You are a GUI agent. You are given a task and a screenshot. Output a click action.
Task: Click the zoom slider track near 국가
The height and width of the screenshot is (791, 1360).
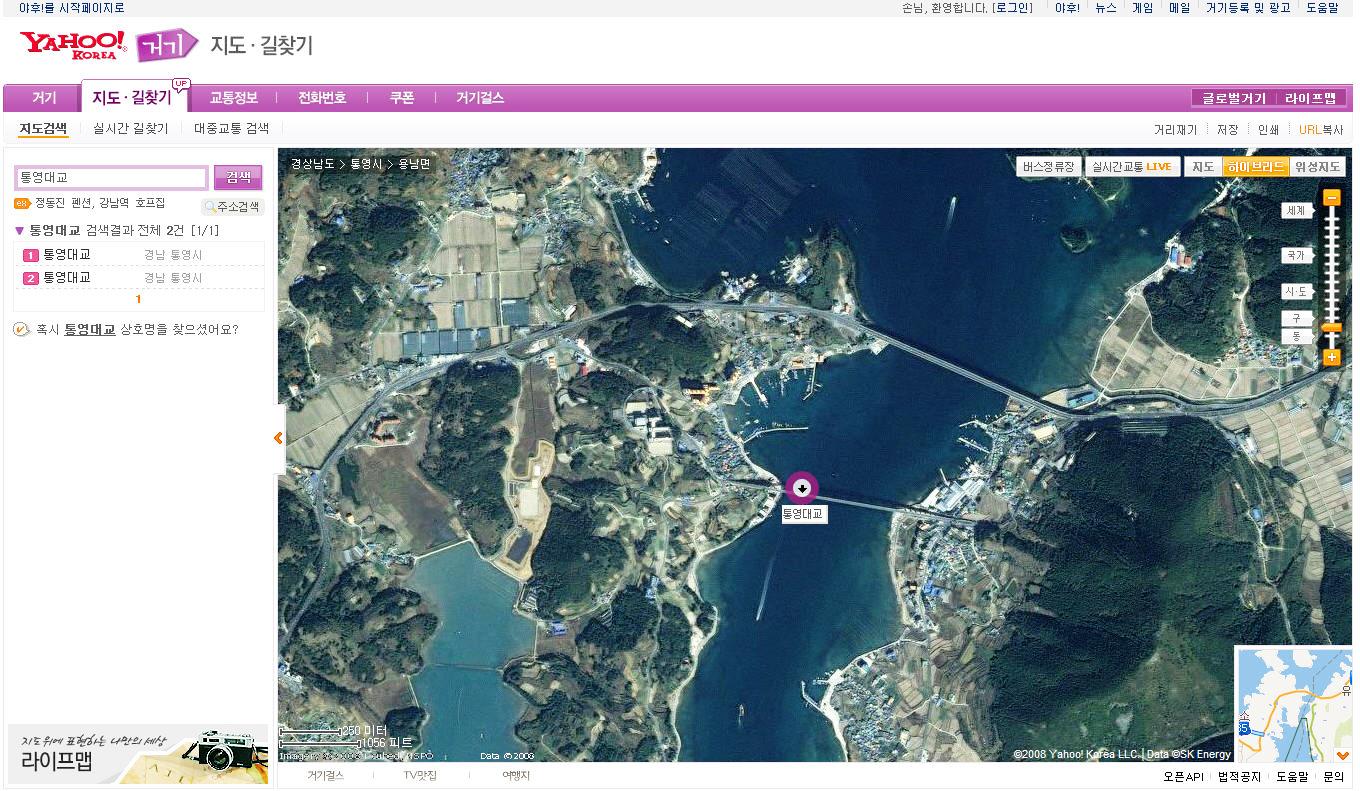coord(1331,256)
